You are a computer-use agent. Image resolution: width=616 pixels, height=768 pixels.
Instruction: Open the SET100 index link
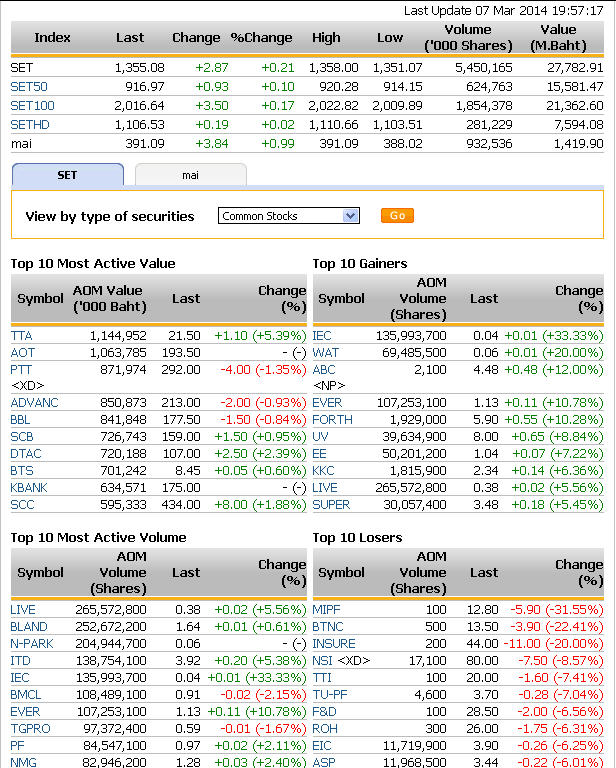32,105
